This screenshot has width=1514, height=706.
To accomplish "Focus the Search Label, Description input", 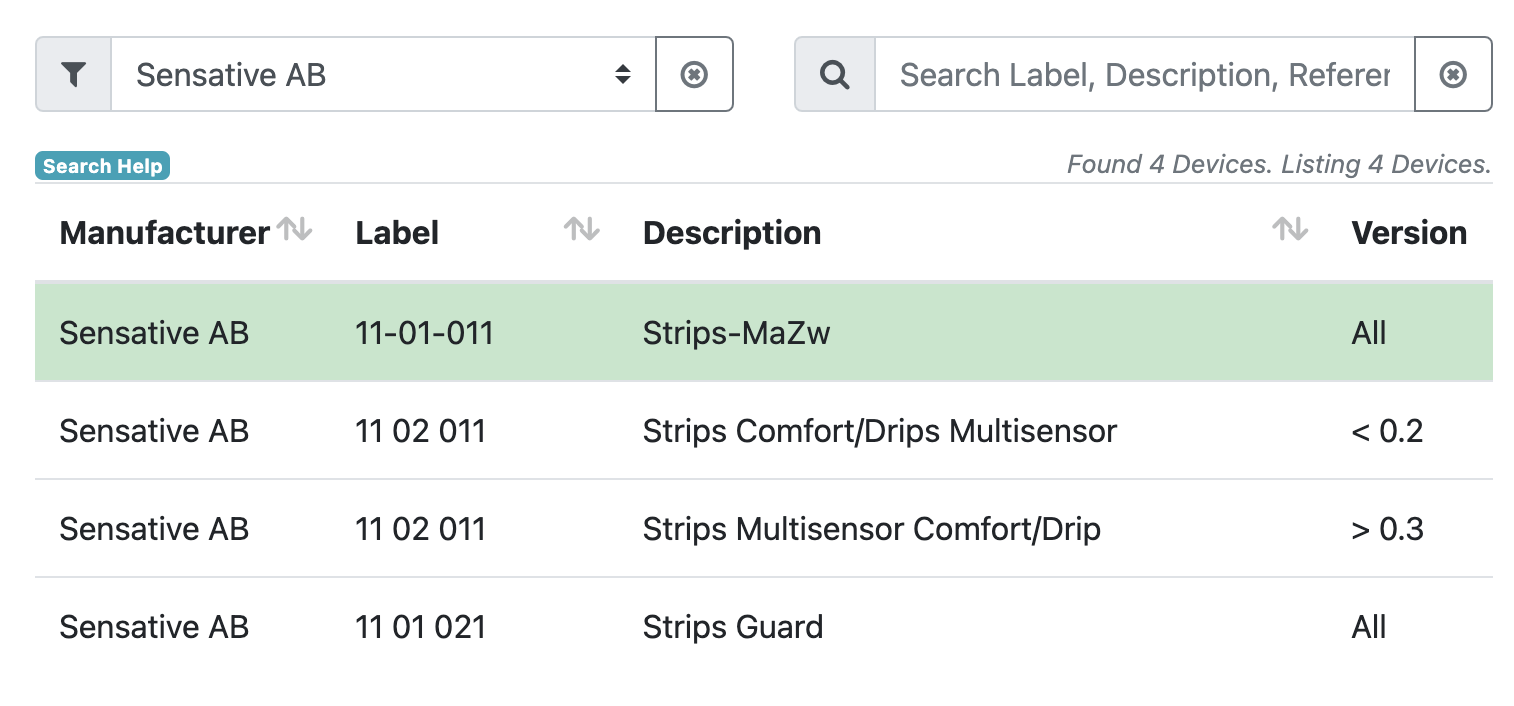I will 1144,75.
